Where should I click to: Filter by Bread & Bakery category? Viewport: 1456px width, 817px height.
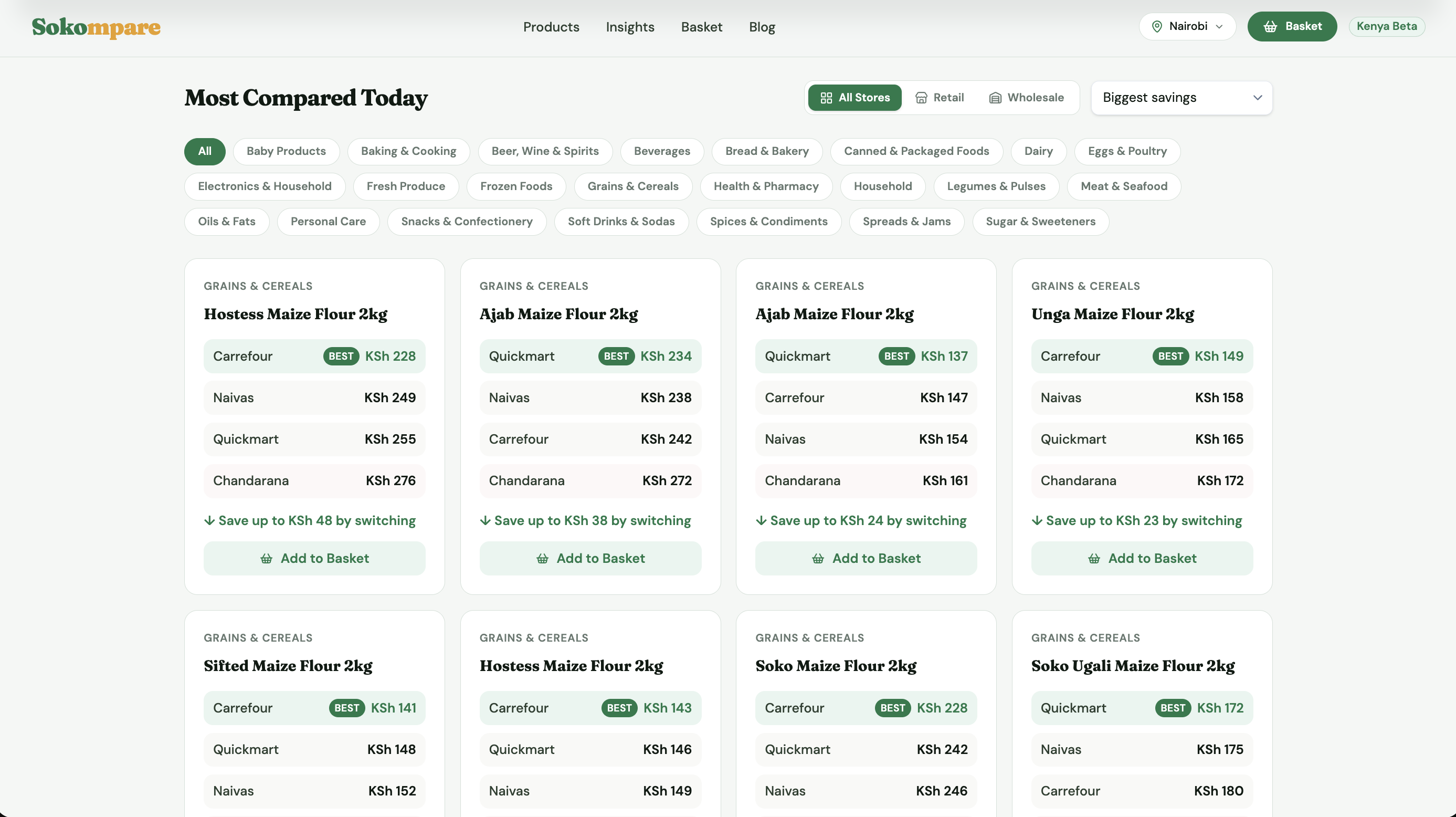[767, 152]
